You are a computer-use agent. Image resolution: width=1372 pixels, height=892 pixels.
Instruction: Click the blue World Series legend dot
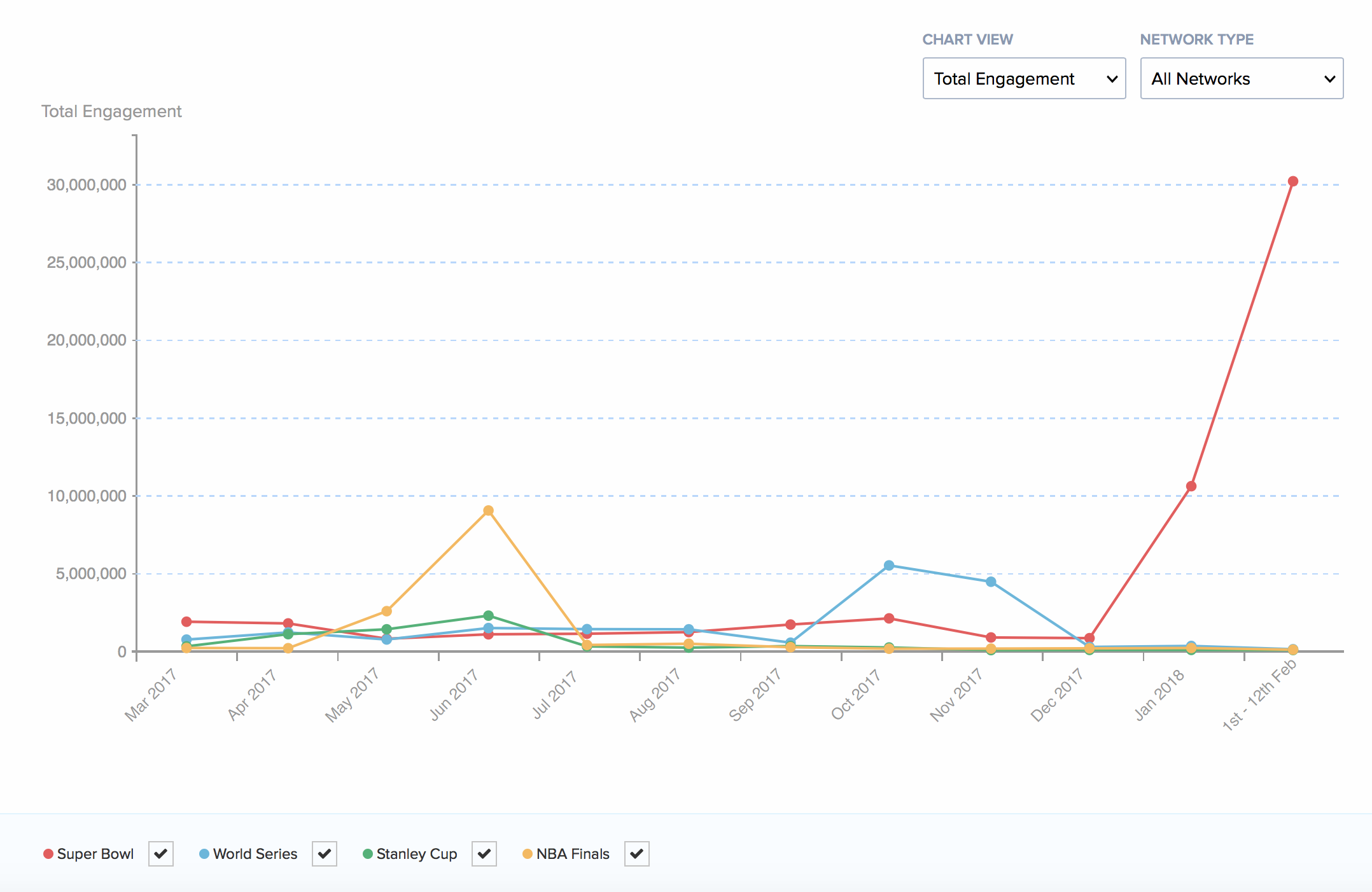pos(204,854)
